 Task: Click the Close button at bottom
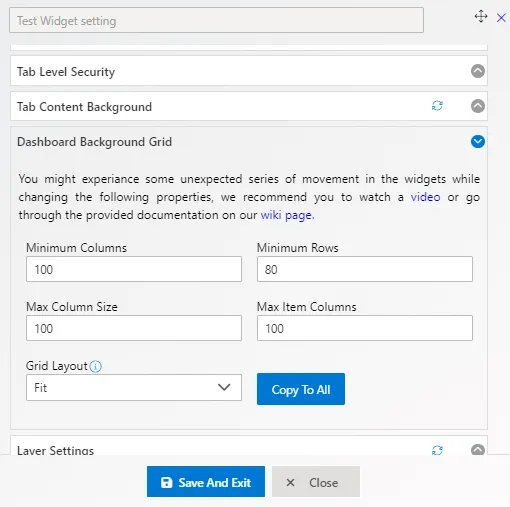tap(316, 482)
